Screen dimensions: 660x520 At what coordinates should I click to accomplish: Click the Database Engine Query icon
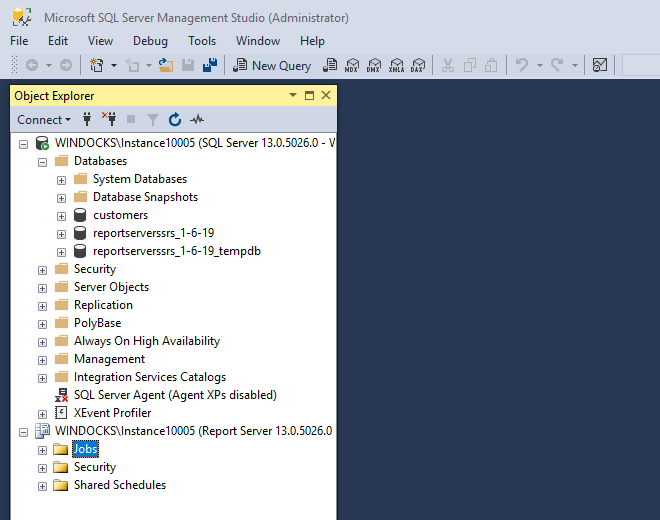click(x=330, y=65)
